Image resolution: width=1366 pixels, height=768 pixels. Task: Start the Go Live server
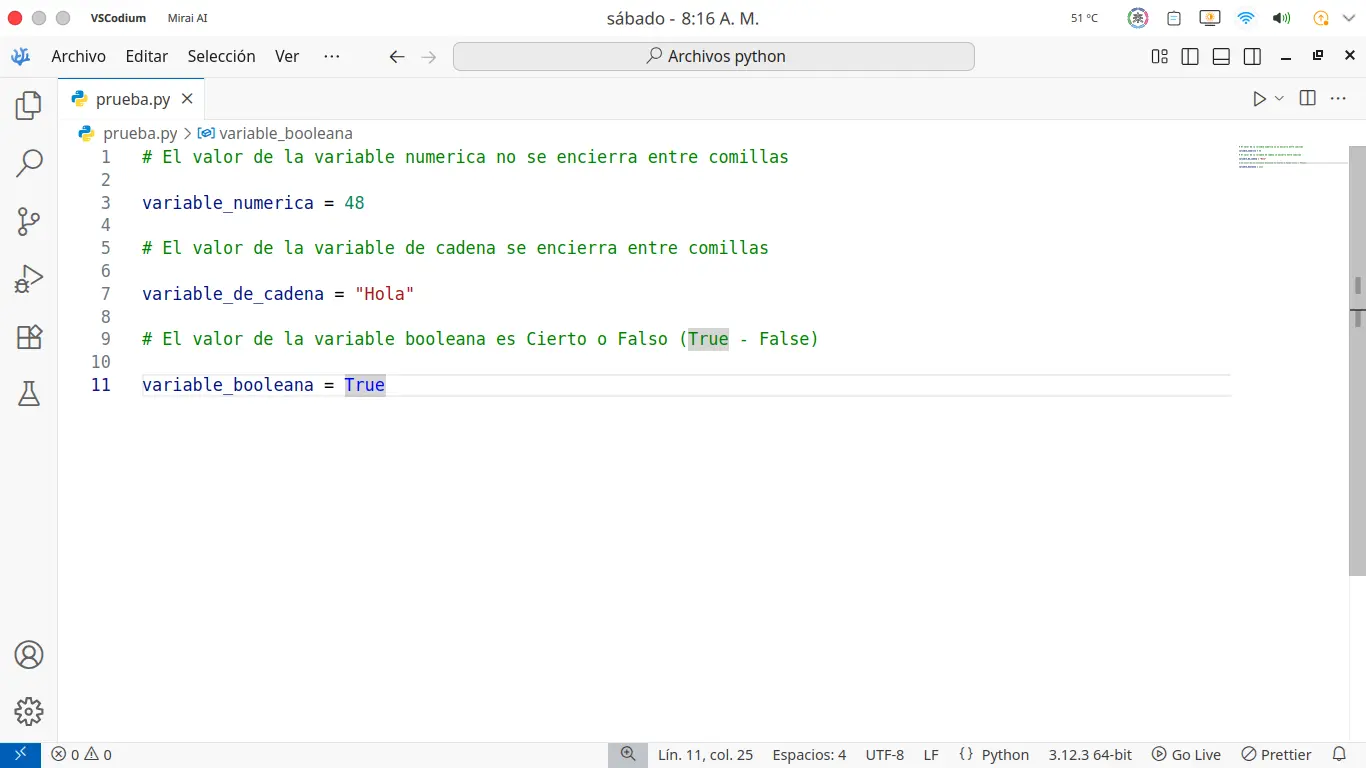1186,755
